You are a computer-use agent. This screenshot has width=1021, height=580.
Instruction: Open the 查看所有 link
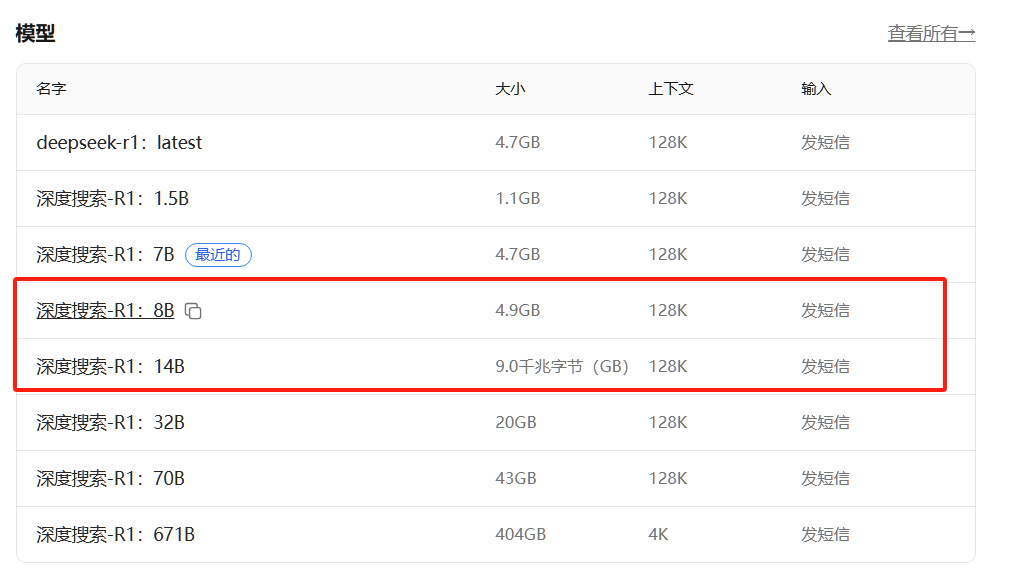pos(931,34)
